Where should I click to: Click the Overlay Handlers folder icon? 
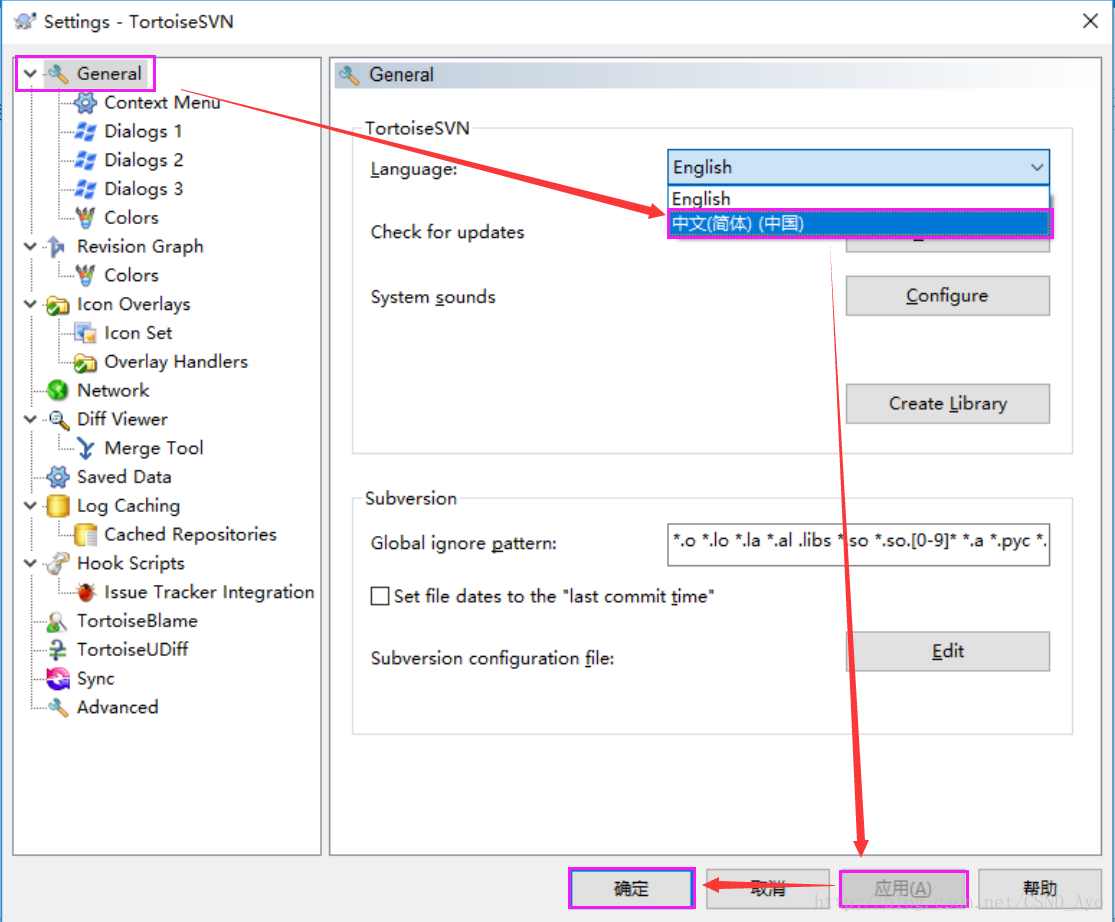pyautogui.click(x=85, y=363)
